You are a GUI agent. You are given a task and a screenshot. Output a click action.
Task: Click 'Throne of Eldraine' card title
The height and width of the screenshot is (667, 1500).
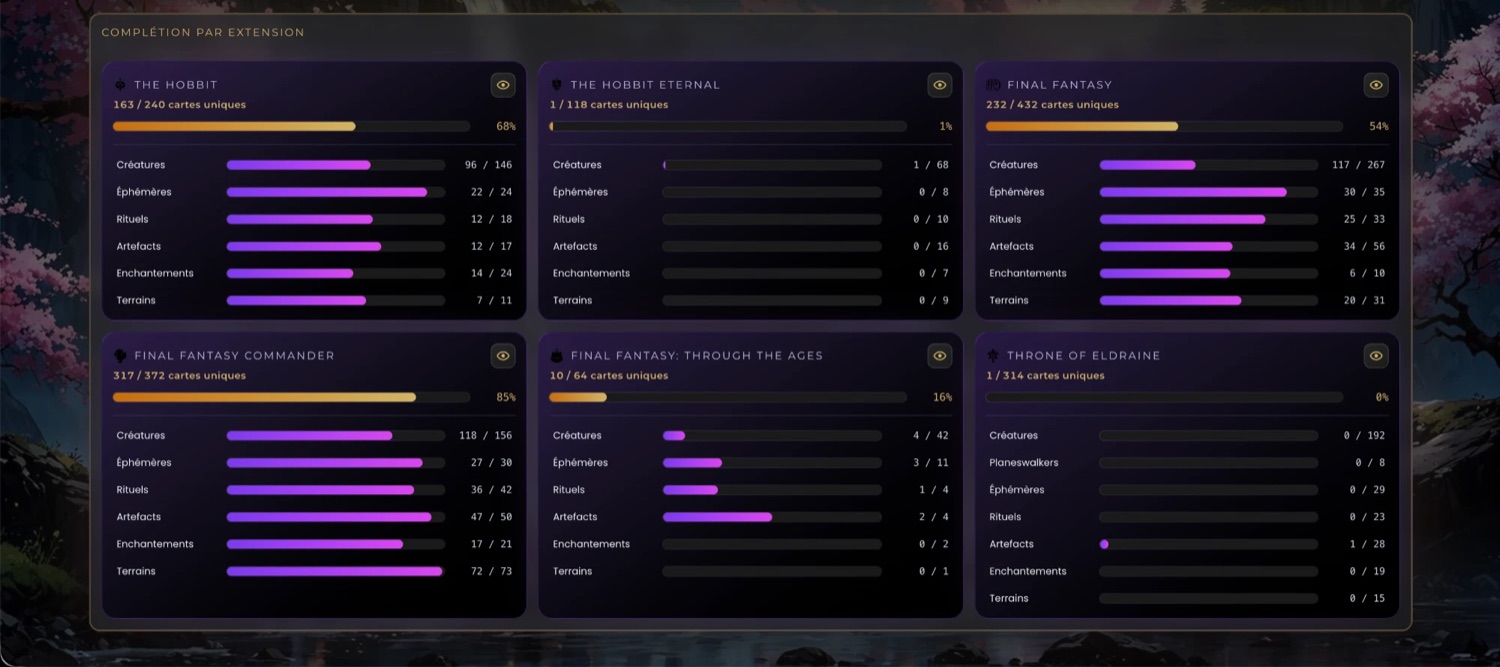pos(1084,356)
